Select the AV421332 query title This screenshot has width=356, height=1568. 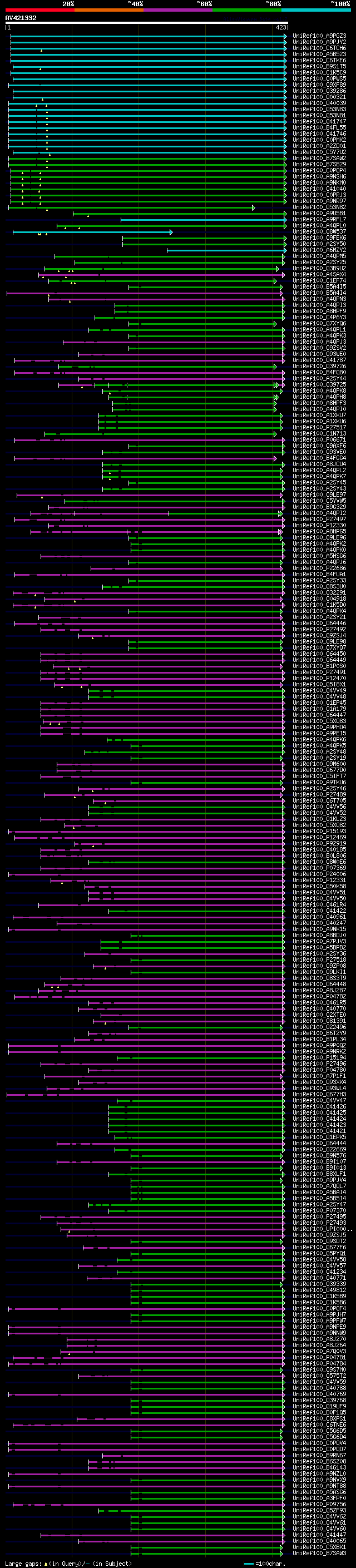(21, 18)
